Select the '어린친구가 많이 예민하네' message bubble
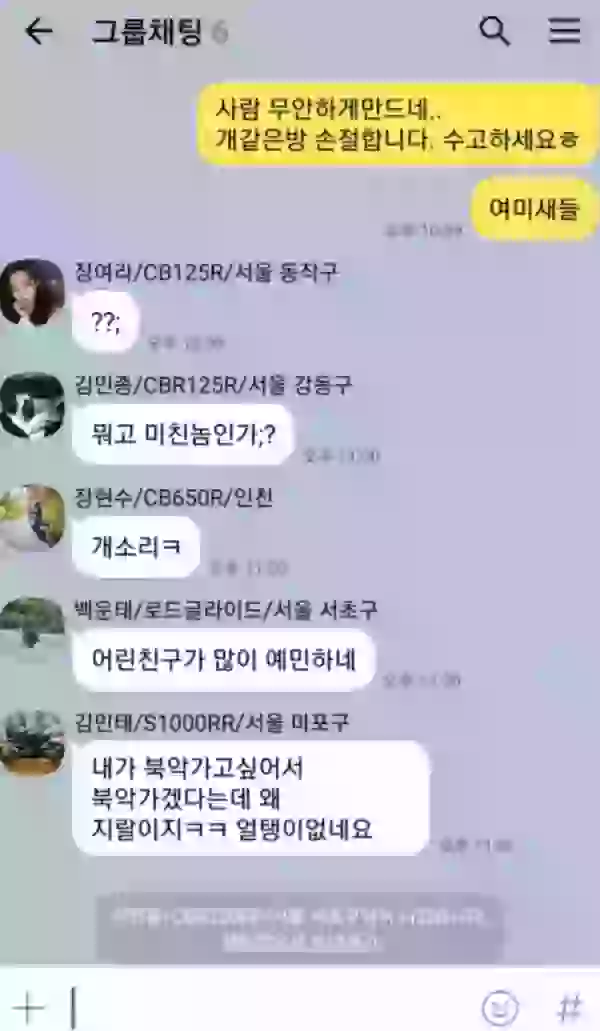This screenshot has height=1031, width=600. (x=223, y=659)
